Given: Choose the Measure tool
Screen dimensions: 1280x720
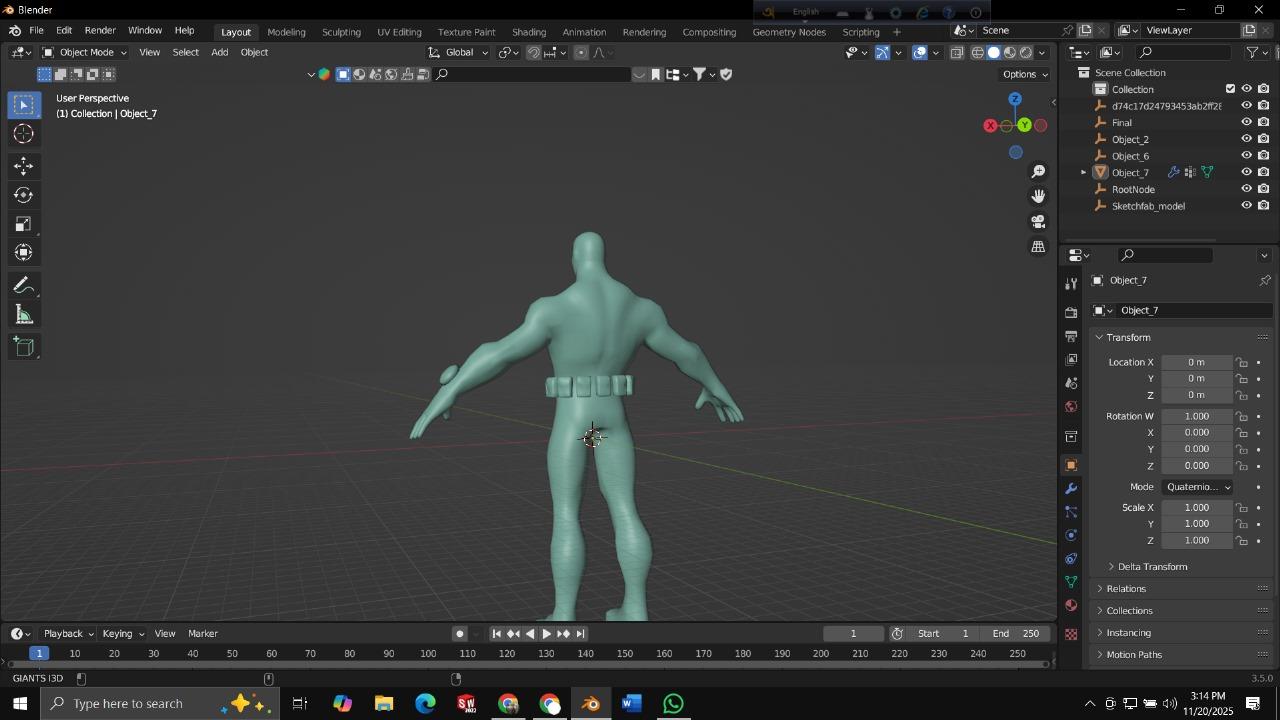Looking at the screenshot, I should 24,316.
